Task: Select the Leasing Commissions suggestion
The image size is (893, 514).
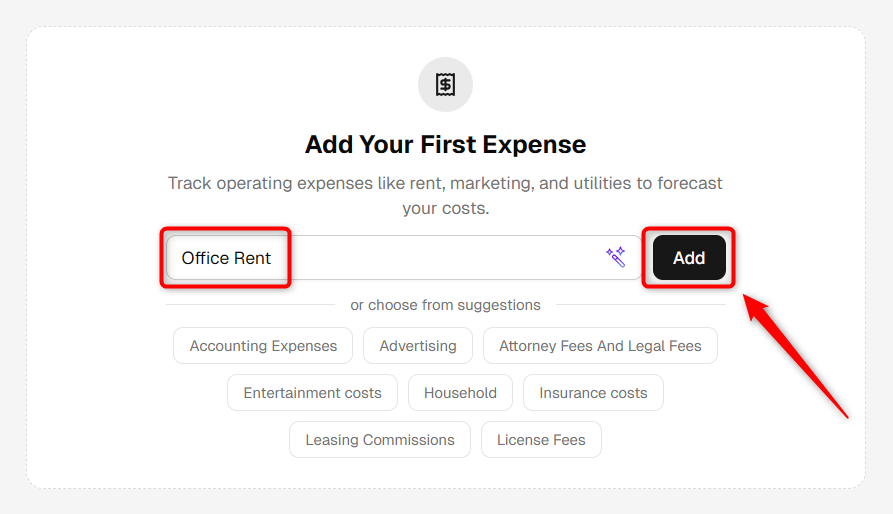Action: point(380,440)
